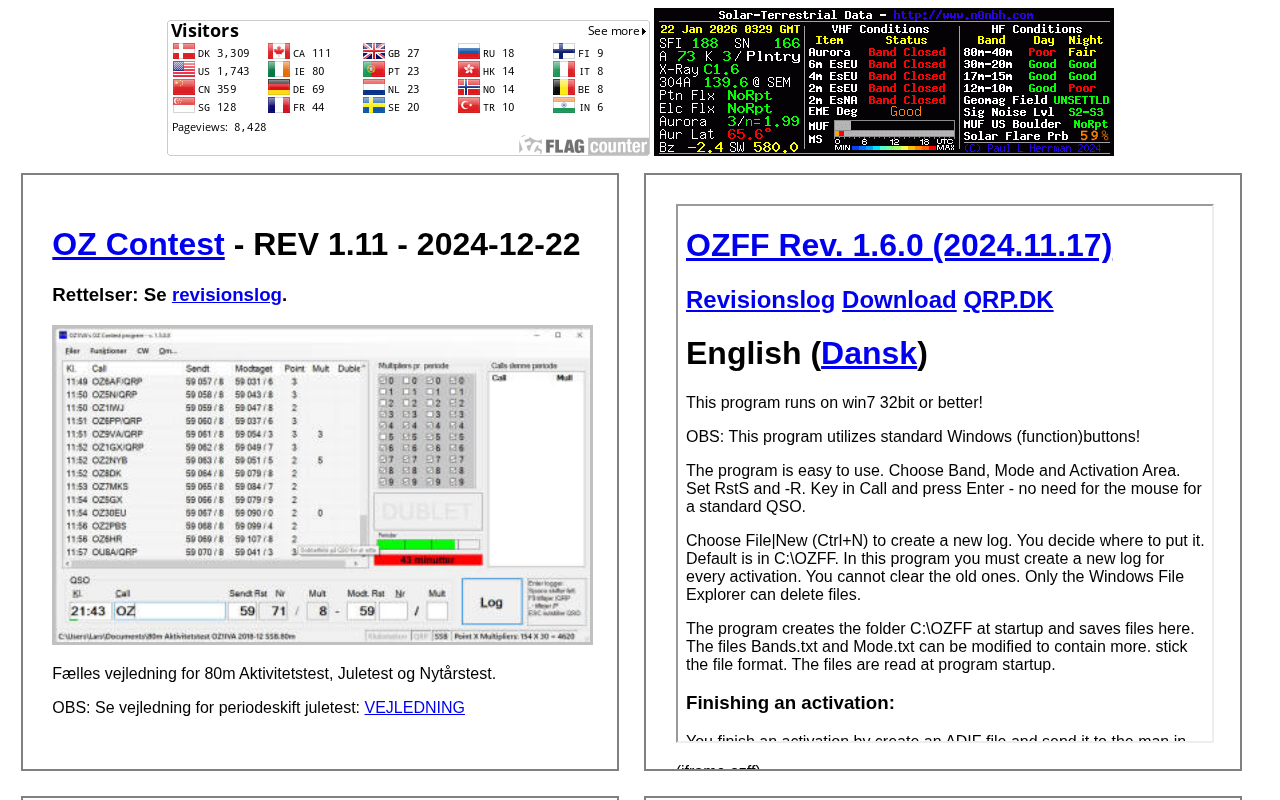Click the Finland flag icon

[564, 52]
